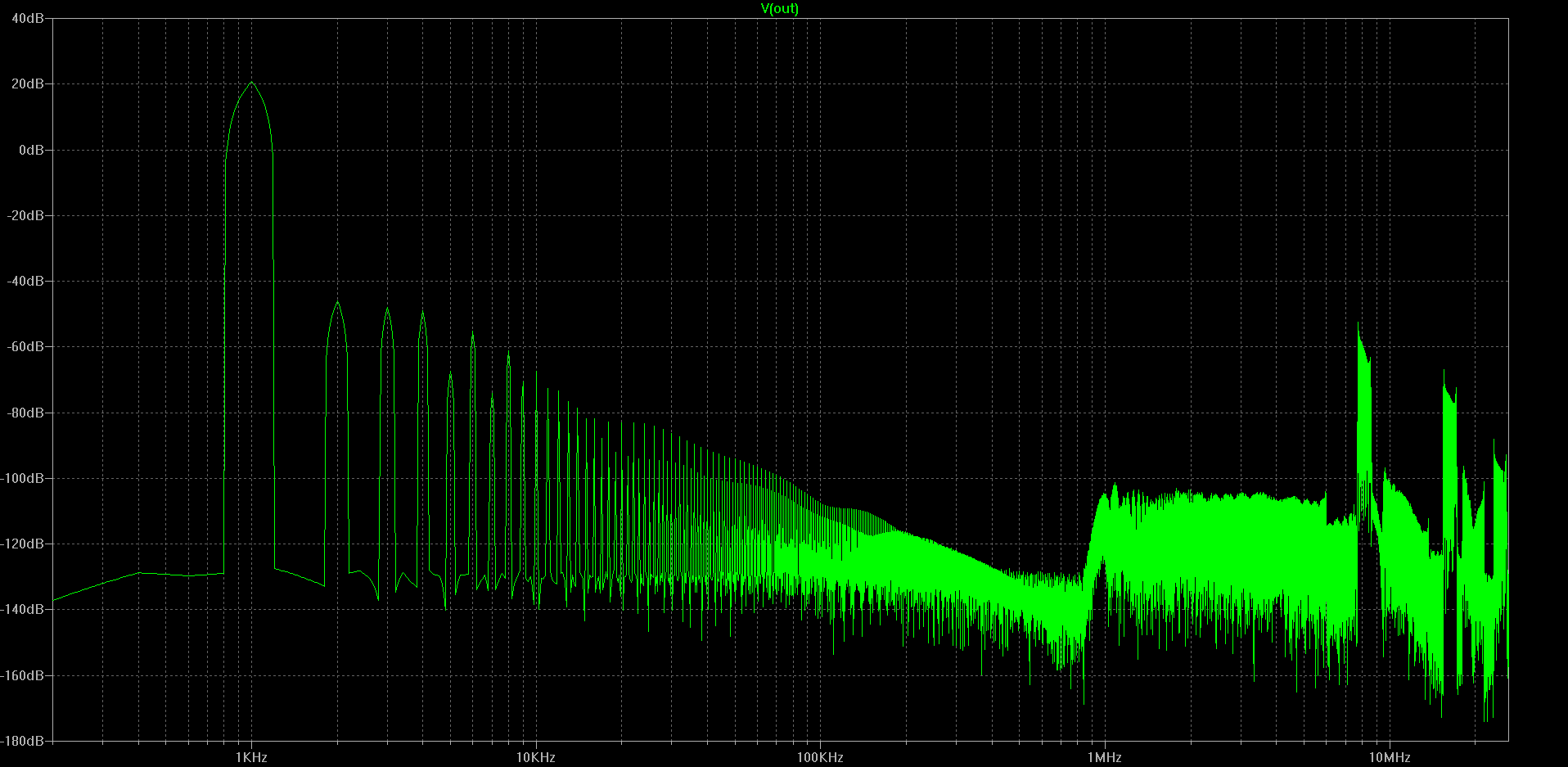Click the 10MHz frequency label
The image size is (1568, 767).
(1390, 757)
